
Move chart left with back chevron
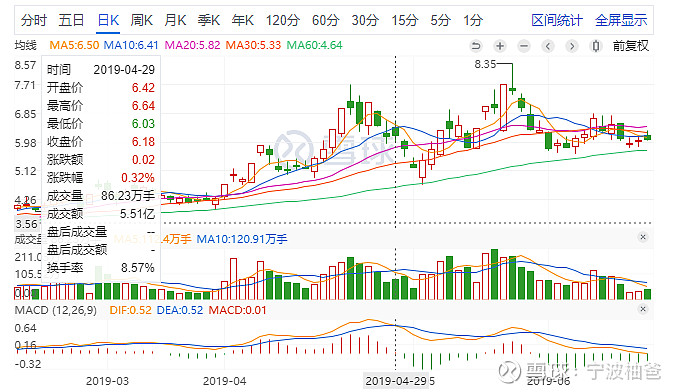[x=548, y=46]
